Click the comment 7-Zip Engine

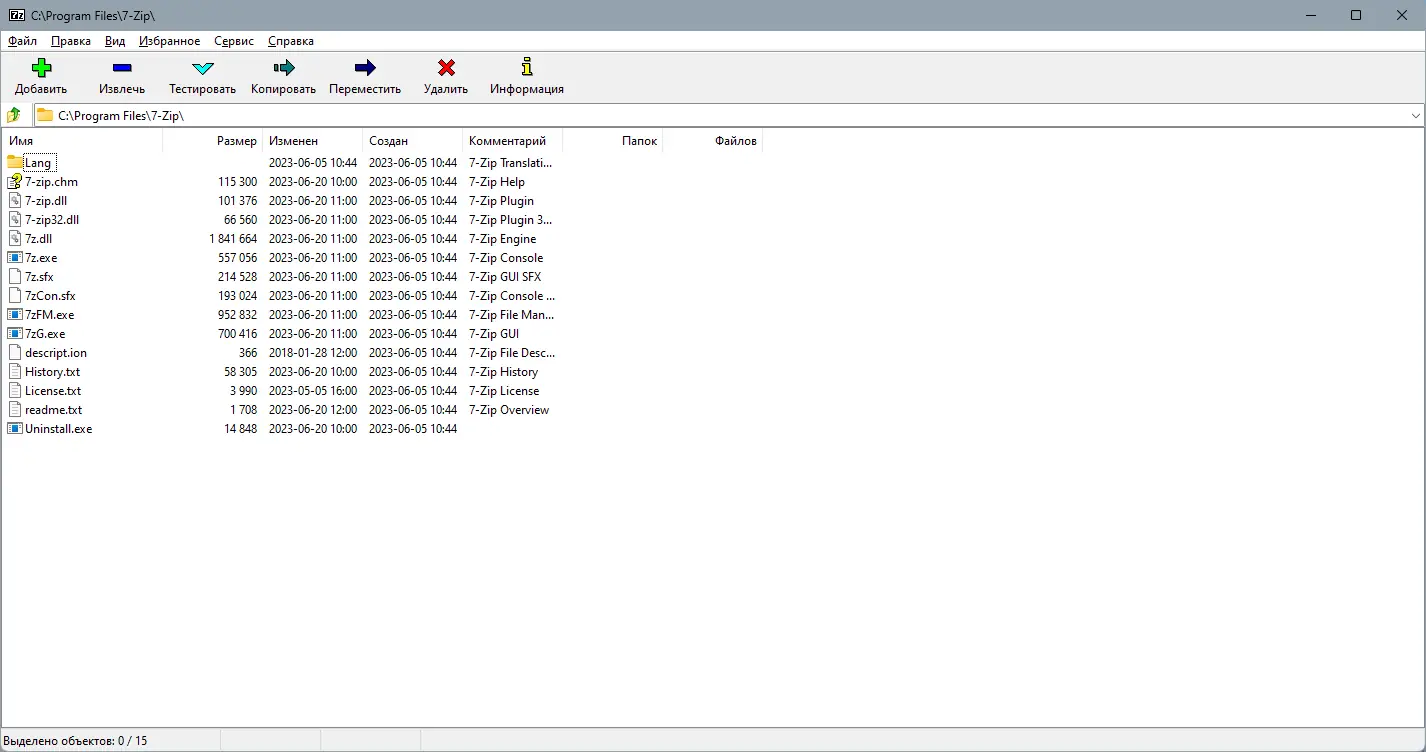coord(503,238)
